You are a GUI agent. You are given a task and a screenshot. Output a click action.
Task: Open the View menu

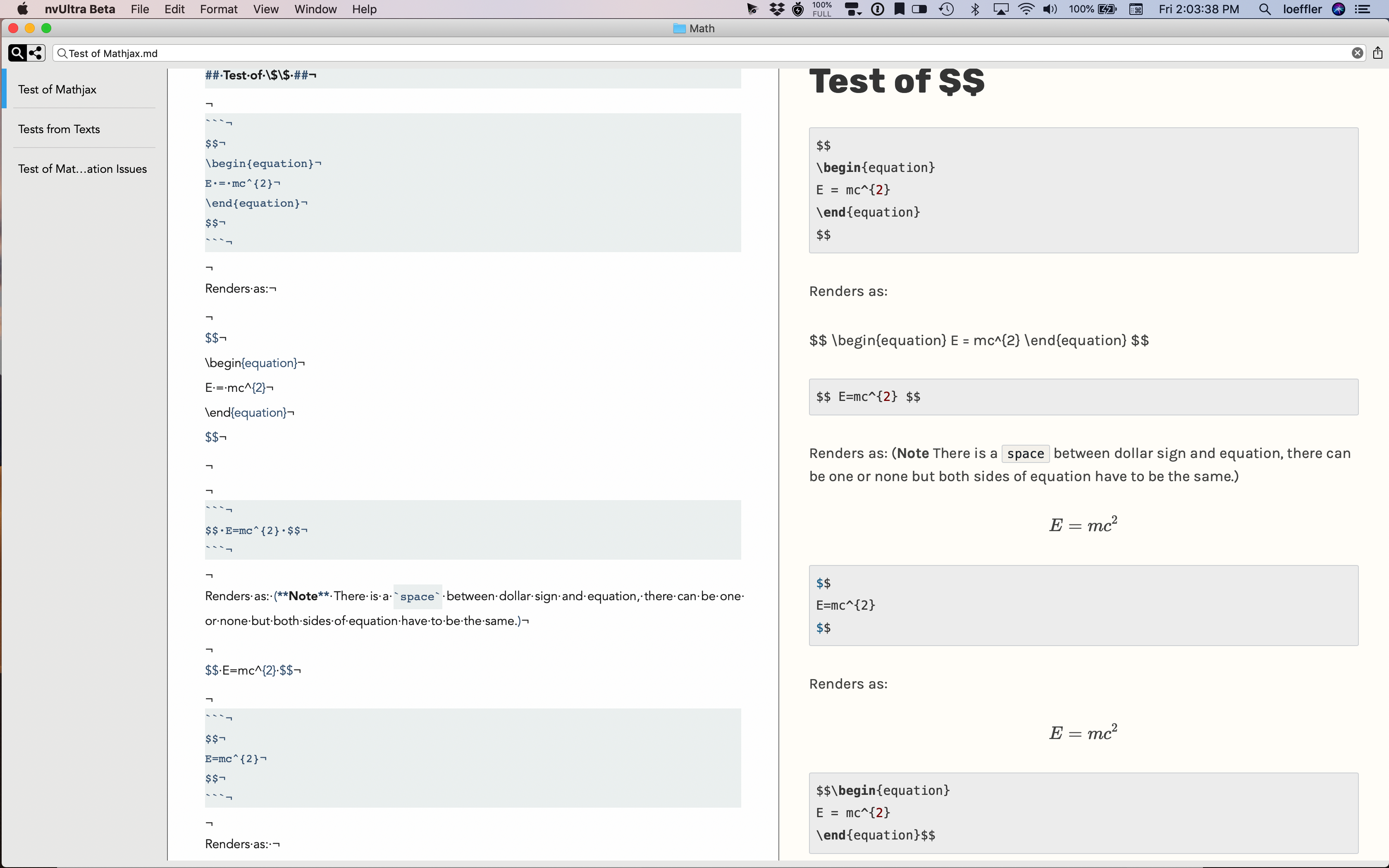click(x=266, y=9)
